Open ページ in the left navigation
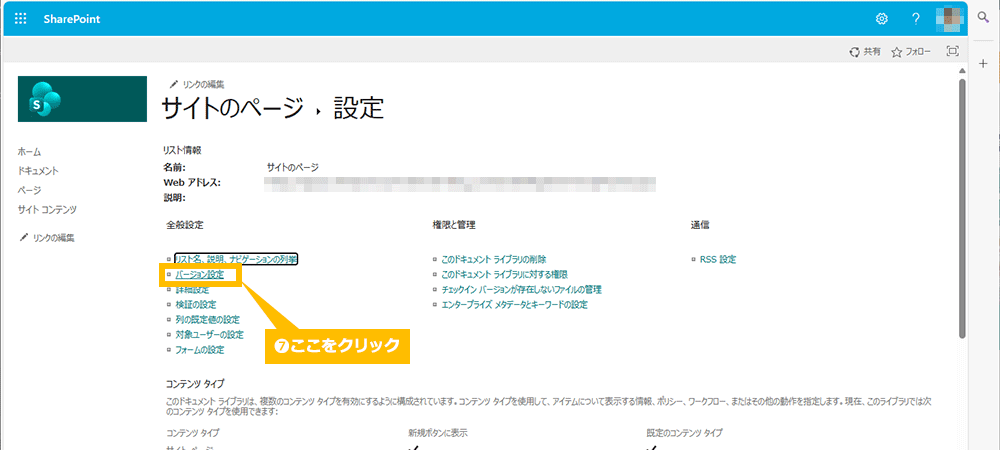Screen dimensions: 1000x450 (x=29, y=190)
